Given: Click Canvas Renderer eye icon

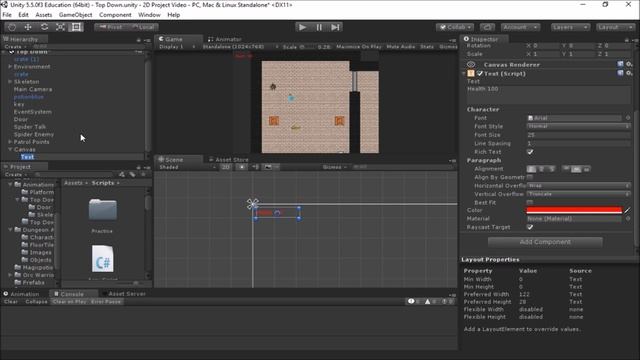Looking at the screenshot, I should tap(471, 64).
